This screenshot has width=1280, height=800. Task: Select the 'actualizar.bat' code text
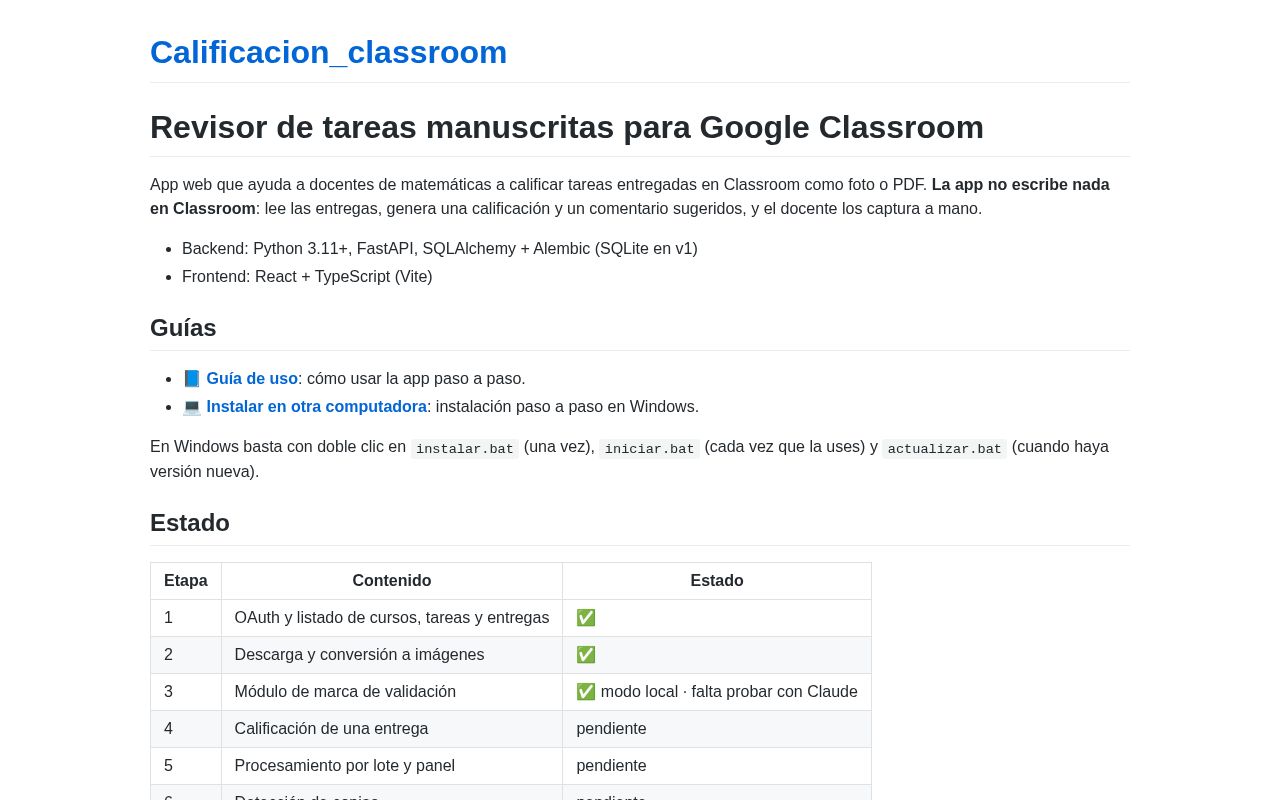coord(944,449)
